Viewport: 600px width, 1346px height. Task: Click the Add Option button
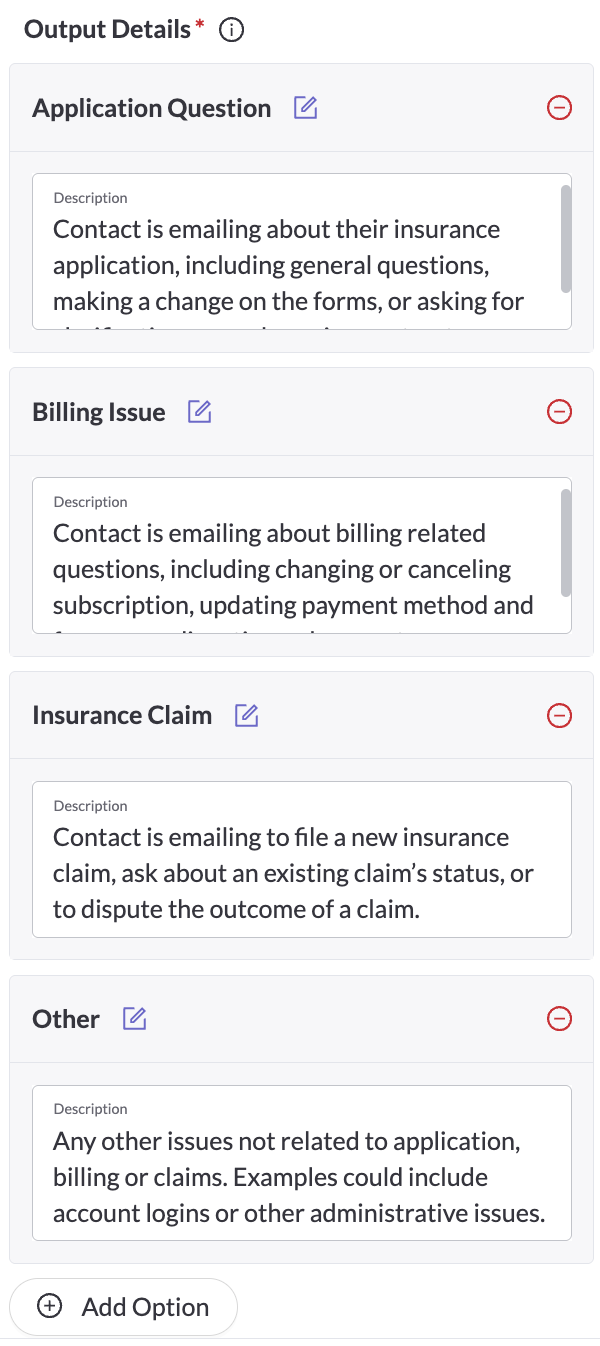click(x=123, y=1307)
